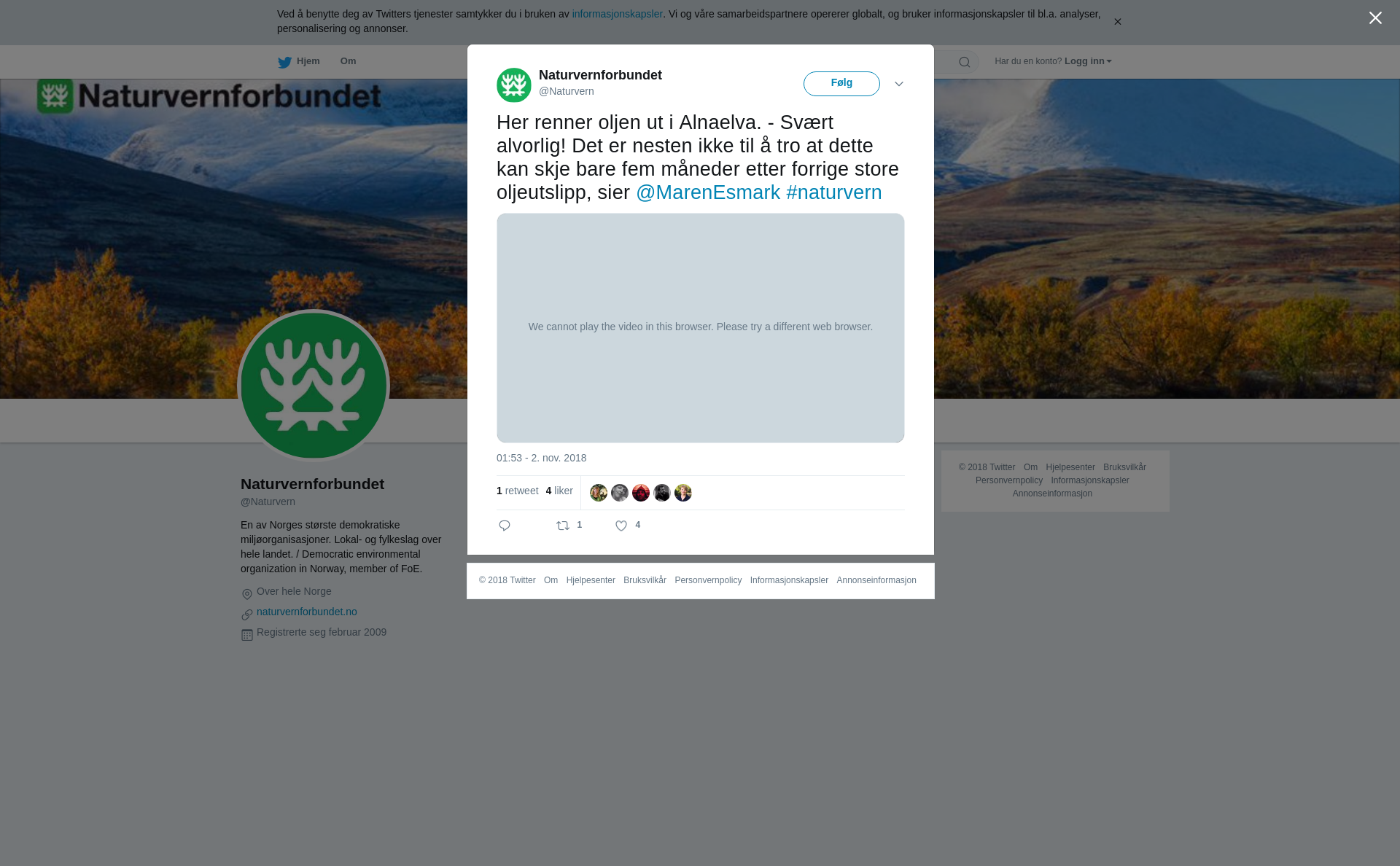
Task: Open the Om menu item
Action: click(348, 61)
